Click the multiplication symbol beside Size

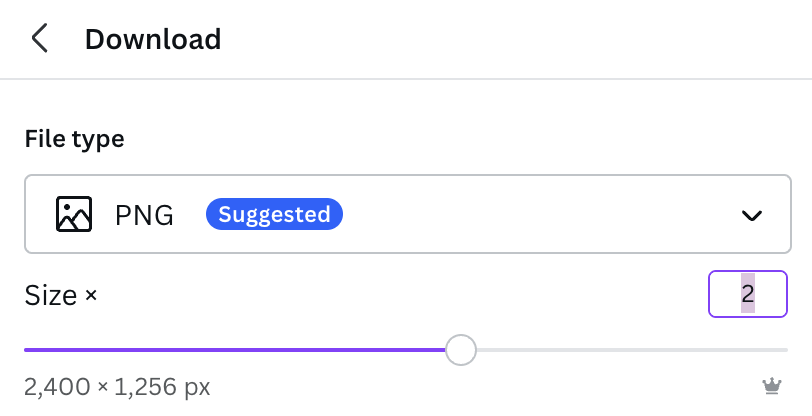coord(91,295)
